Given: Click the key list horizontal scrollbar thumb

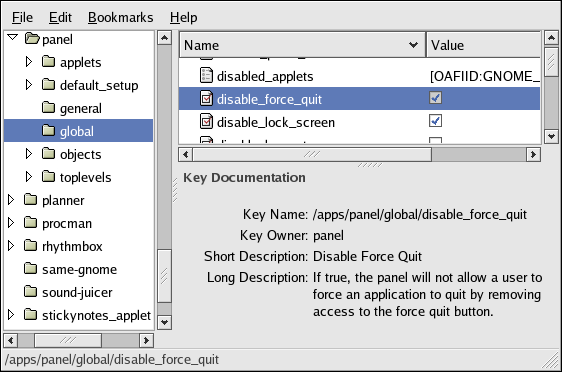Looking at the screenshot, I should (x=312, y=154).
